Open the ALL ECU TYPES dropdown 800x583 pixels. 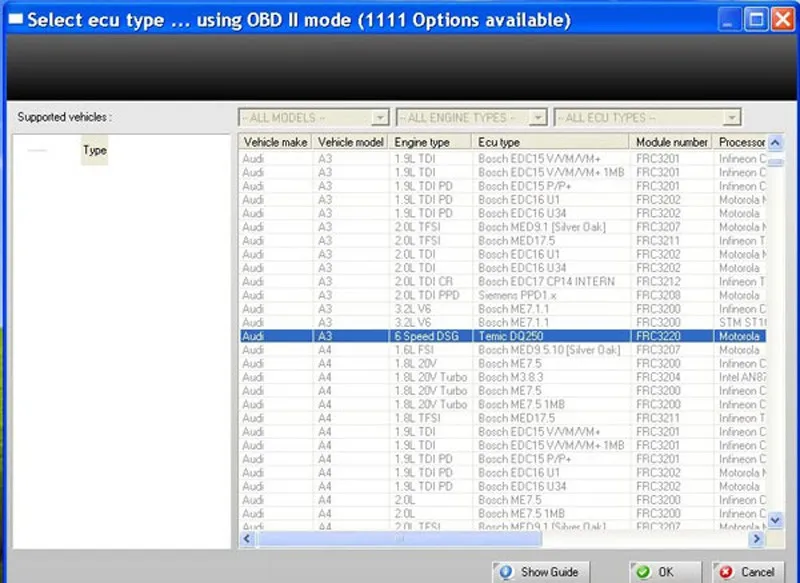tap(647, 118)
